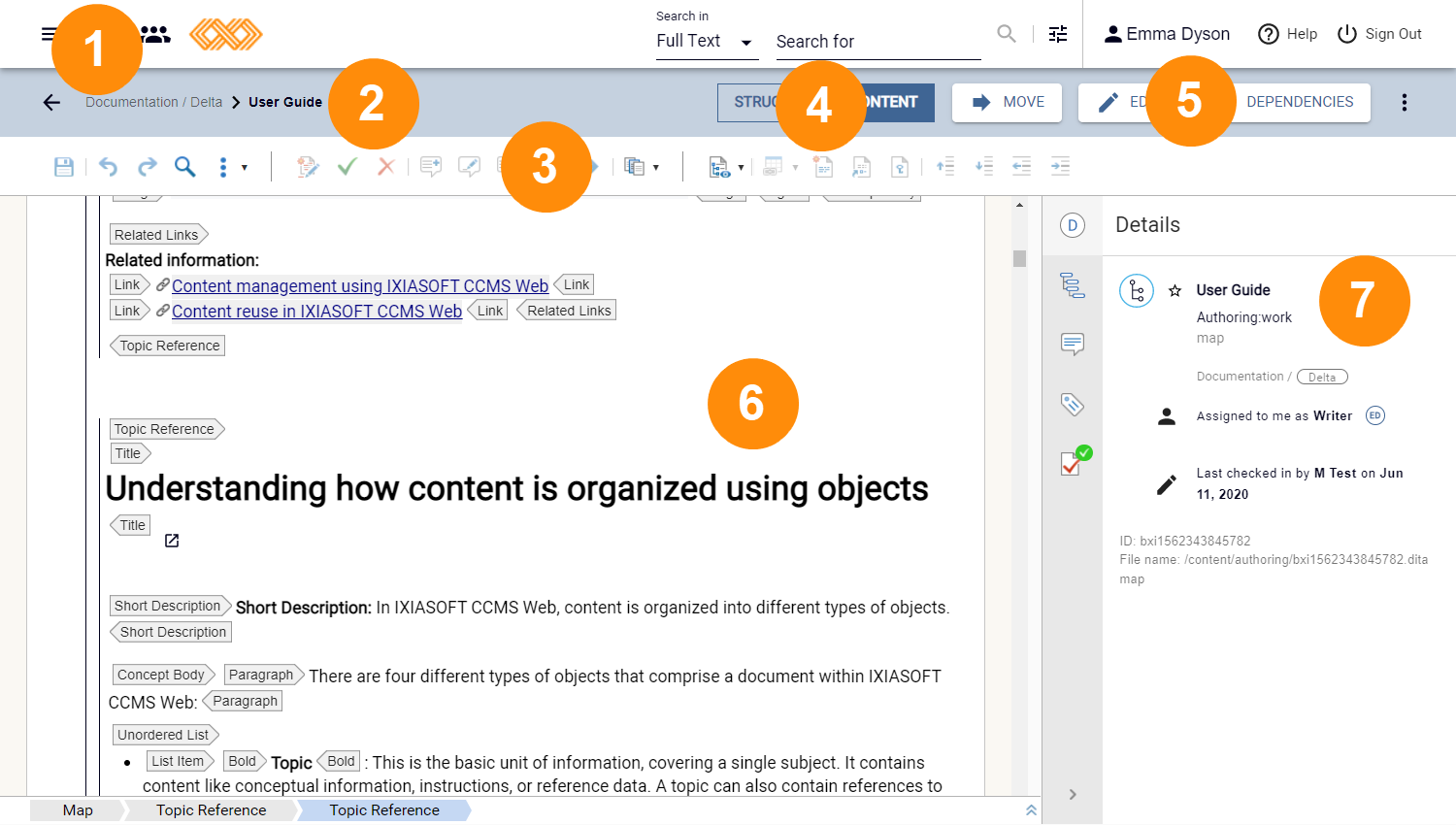The height and width of the screenshot is (825, 1456).
Task: Insert new topic via first document toolbar icon
Action: pyautogui.click(x=823, y=167)
